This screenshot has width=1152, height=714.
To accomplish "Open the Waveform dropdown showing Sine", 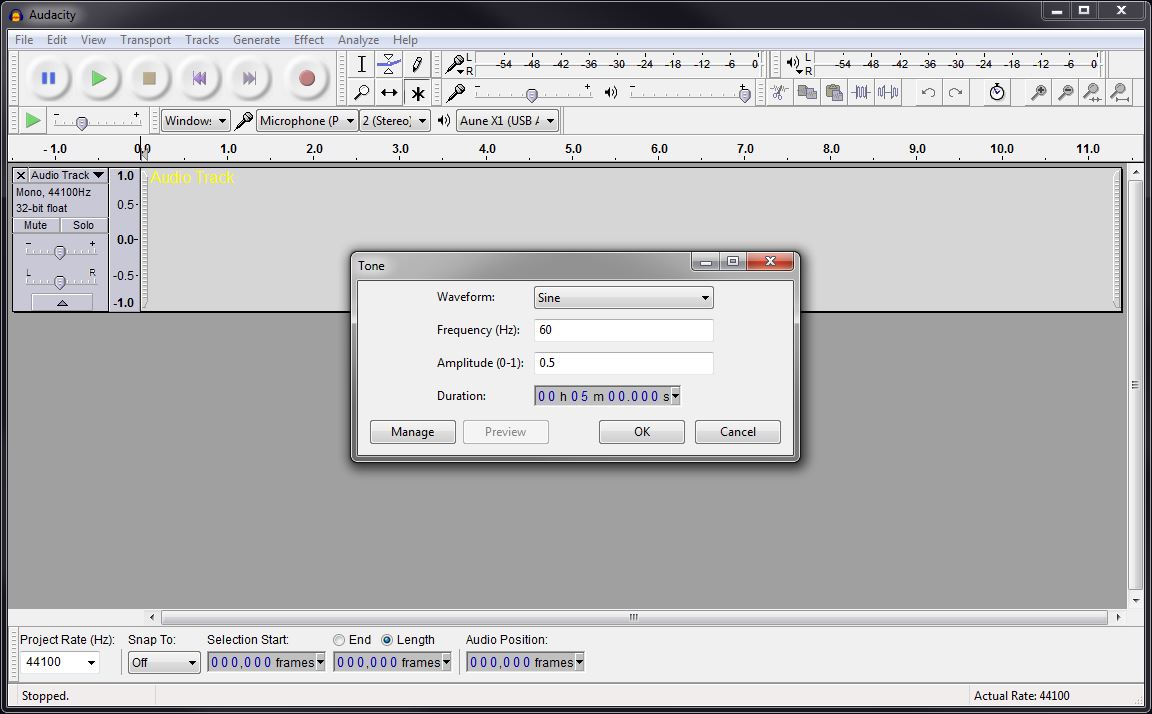I will coord(623,298).
